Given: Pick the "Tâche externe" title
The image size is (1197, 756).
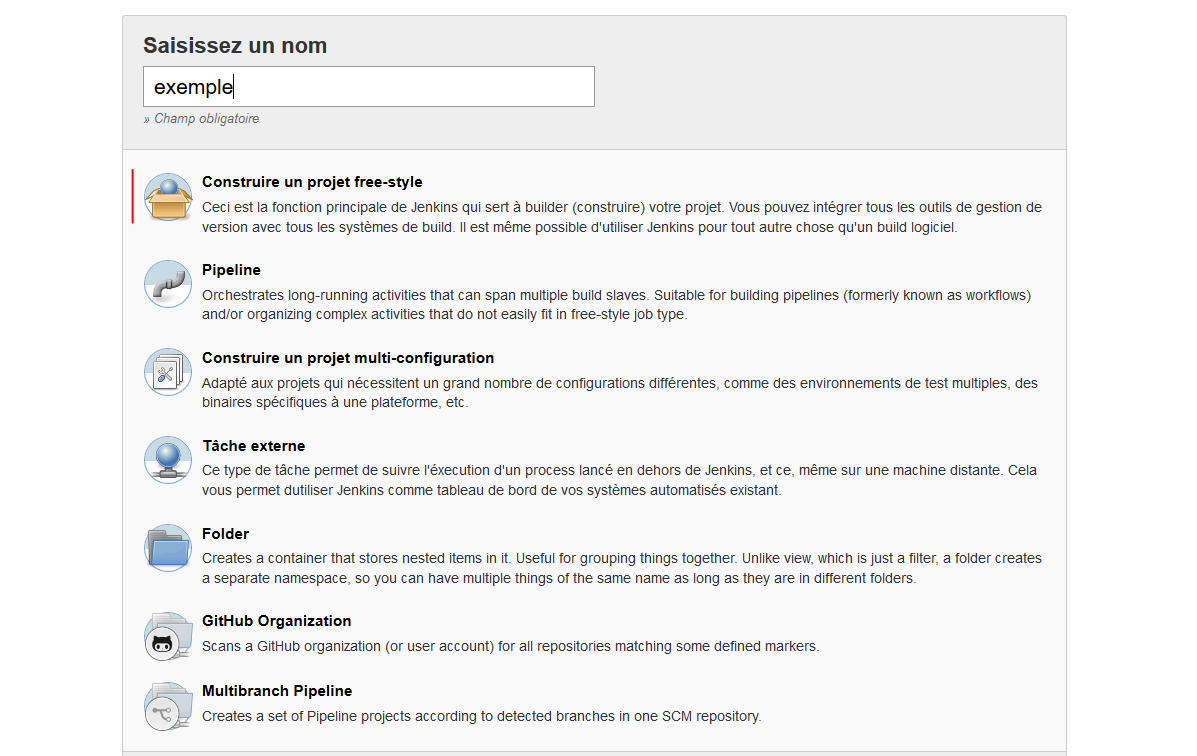Looking at the screenshot, I should (253, 446).
